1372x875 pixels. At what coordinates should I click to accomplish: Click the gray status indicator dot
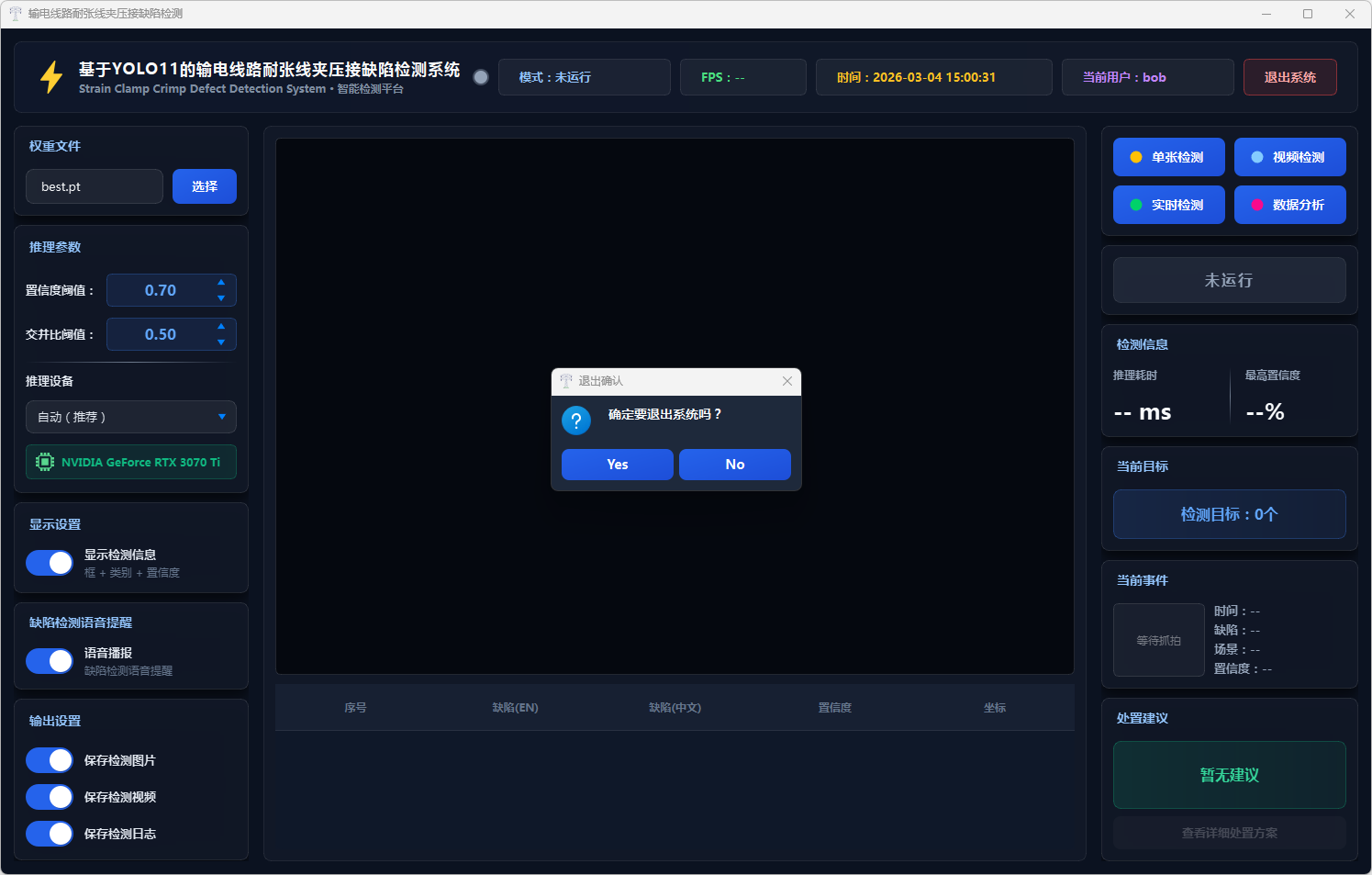481,77
